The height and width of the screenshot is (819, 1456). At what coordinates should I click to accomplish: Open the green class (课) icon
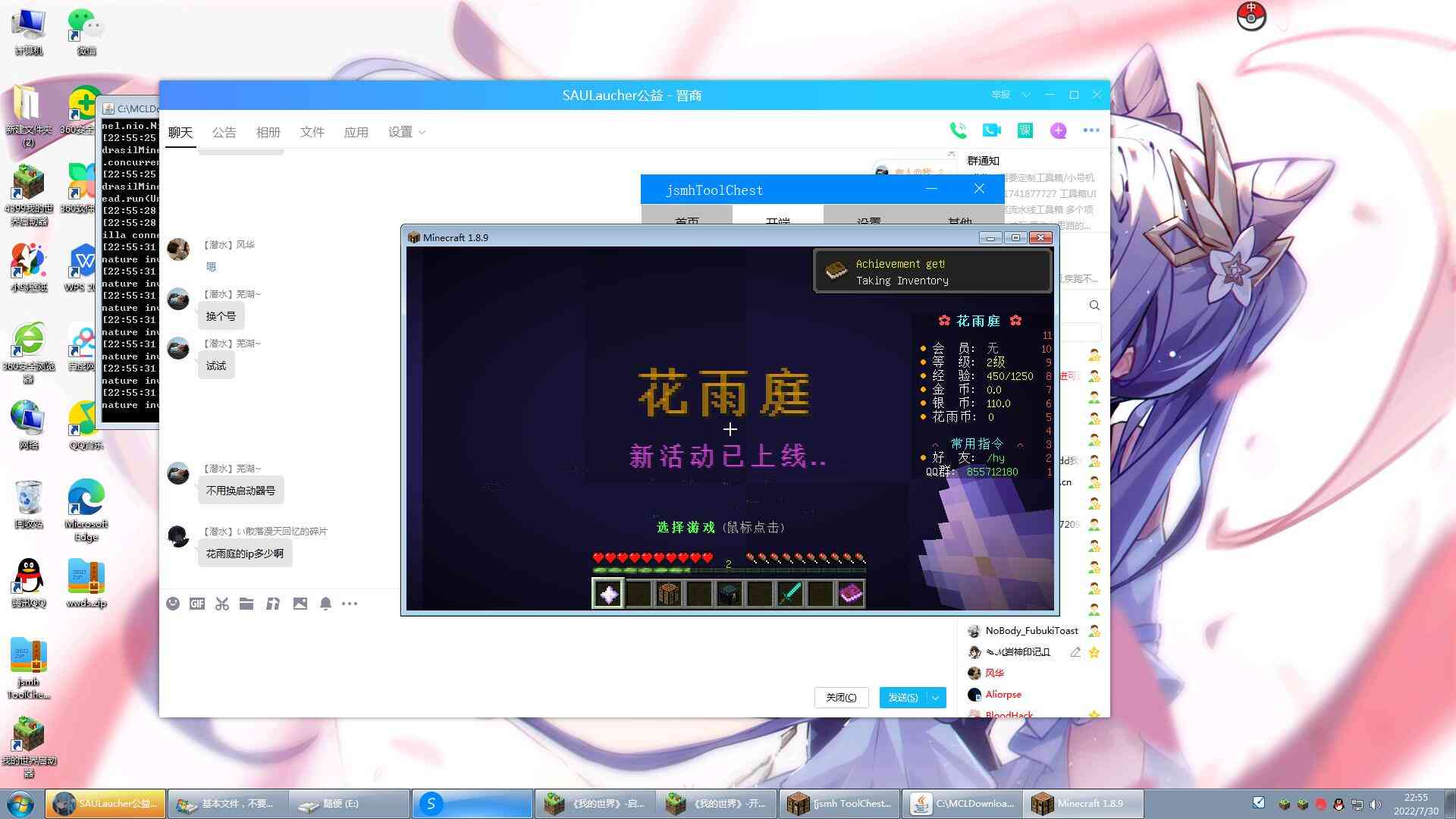(x=1025, y=130)
